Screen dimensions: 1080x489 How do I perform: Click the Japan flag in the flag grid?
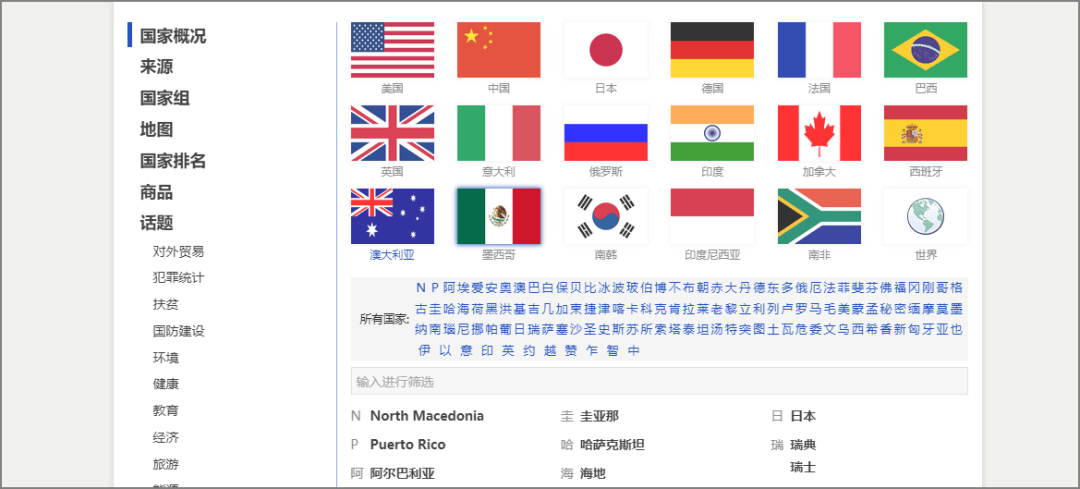click(605, 50)
